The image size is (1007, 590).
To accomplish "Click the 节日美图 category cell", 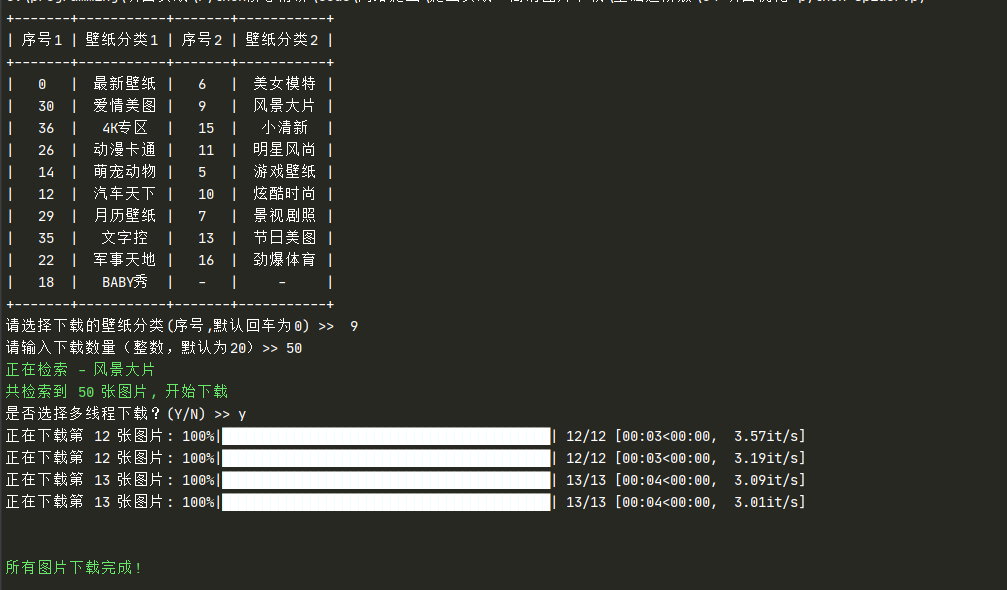I will tap(285, 238).
